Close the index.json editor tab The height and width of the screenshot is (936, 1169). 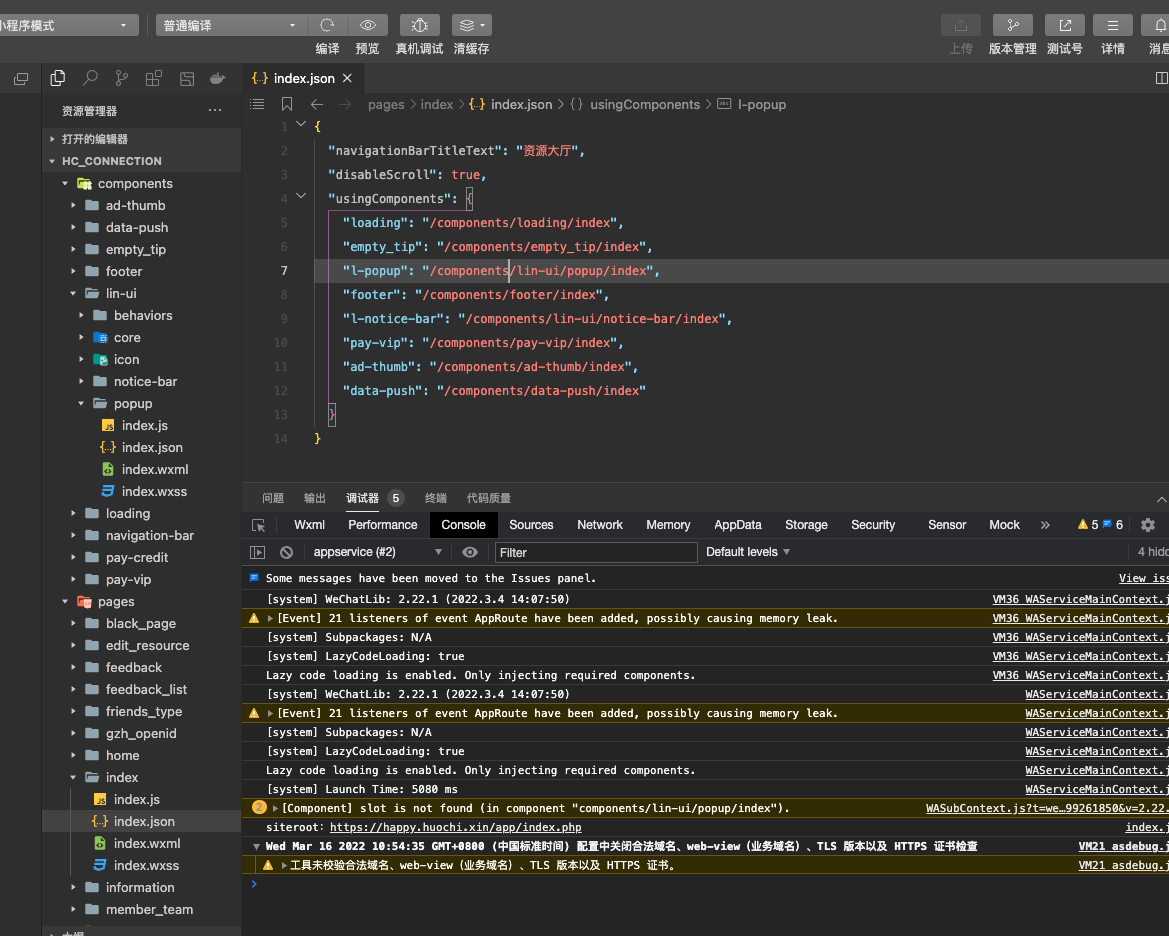coord(347,78)
